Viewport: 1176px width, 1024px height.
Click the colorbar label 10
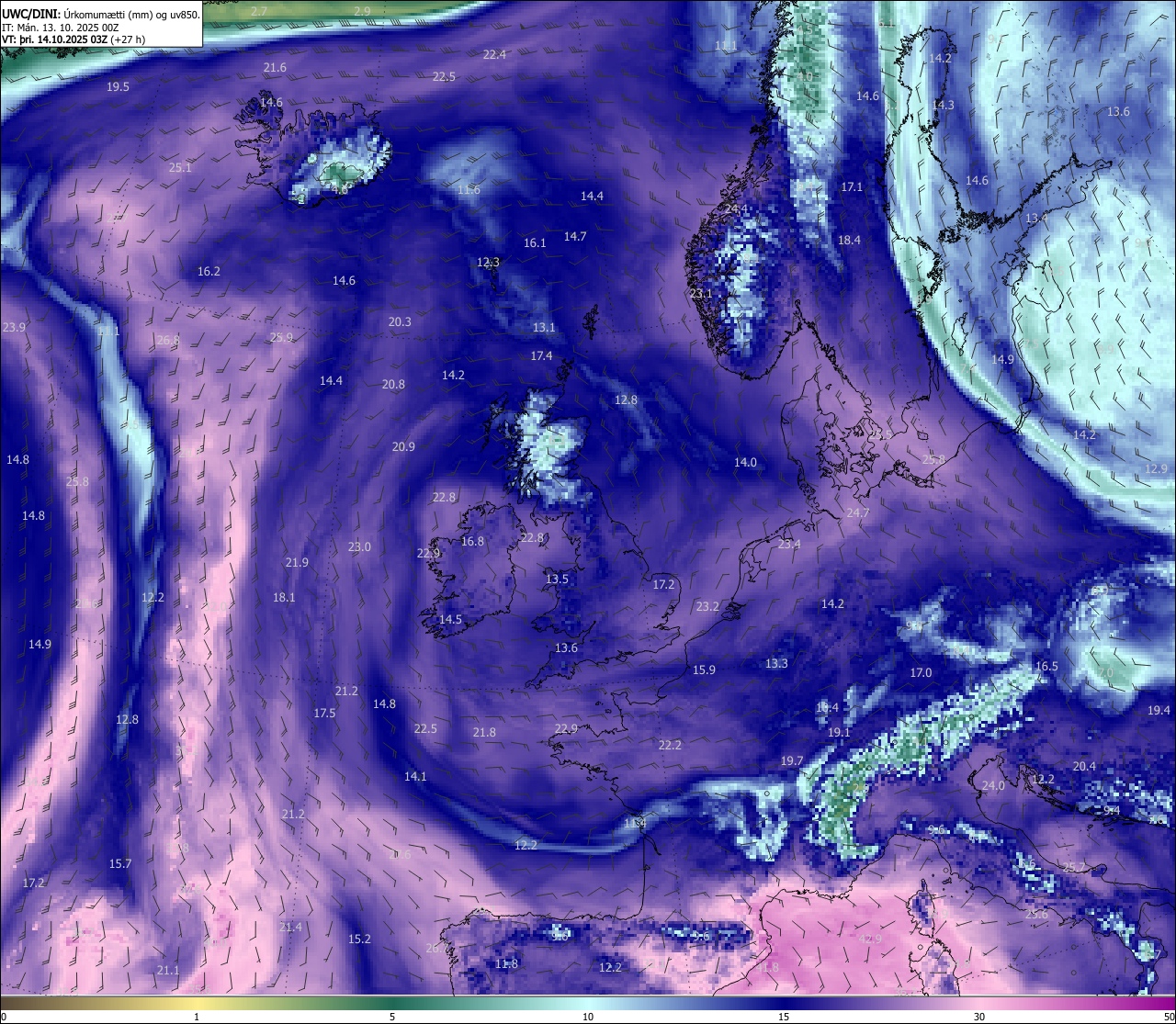tap(588, 1017)
